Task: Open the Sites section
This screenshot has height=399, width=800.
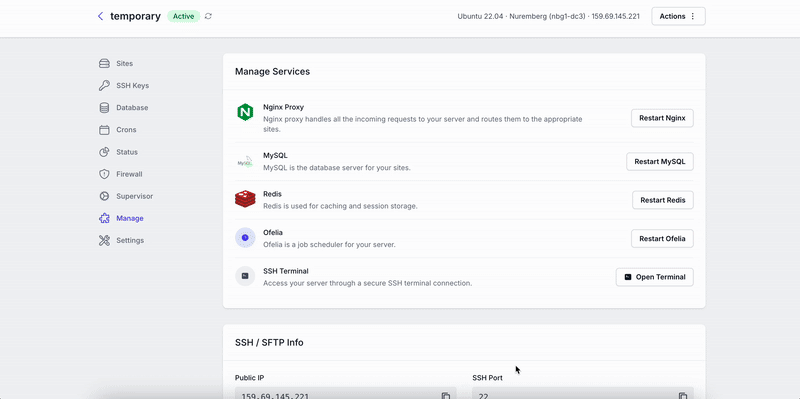Action: pyautogui.click(x=124, y=64)
